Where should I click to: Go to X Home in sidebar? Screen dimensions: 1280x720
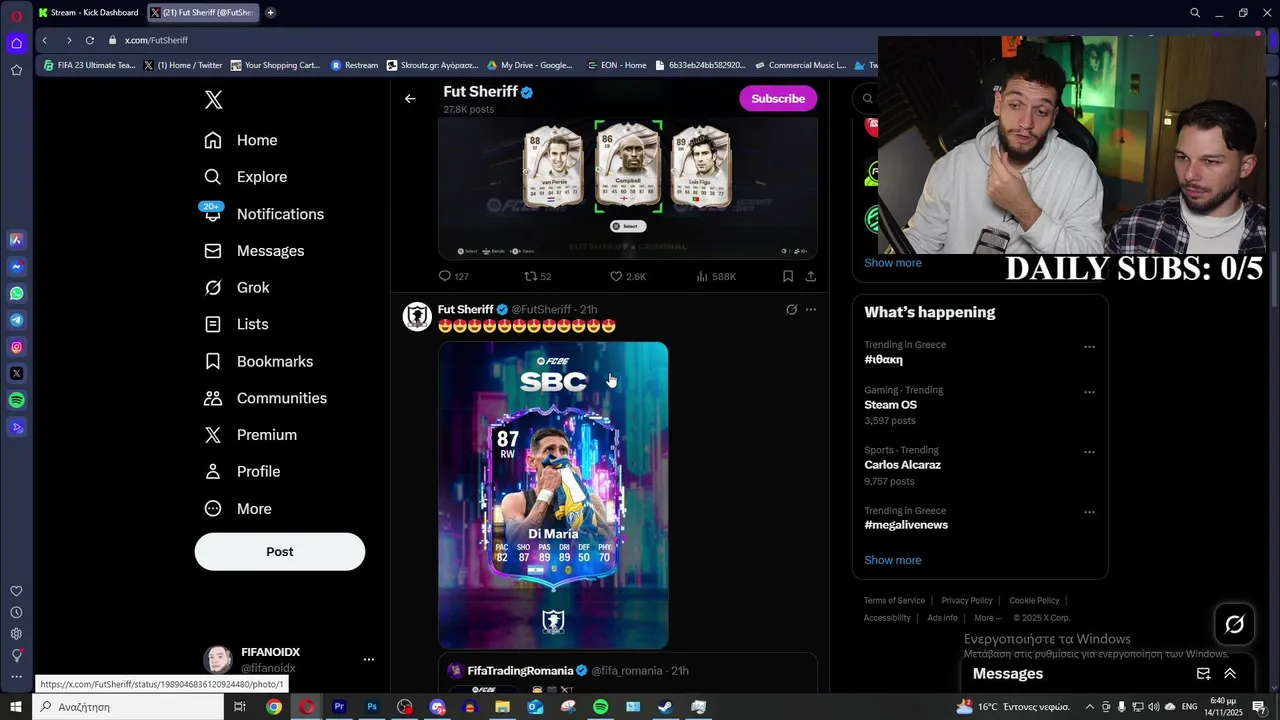[240, 140]
